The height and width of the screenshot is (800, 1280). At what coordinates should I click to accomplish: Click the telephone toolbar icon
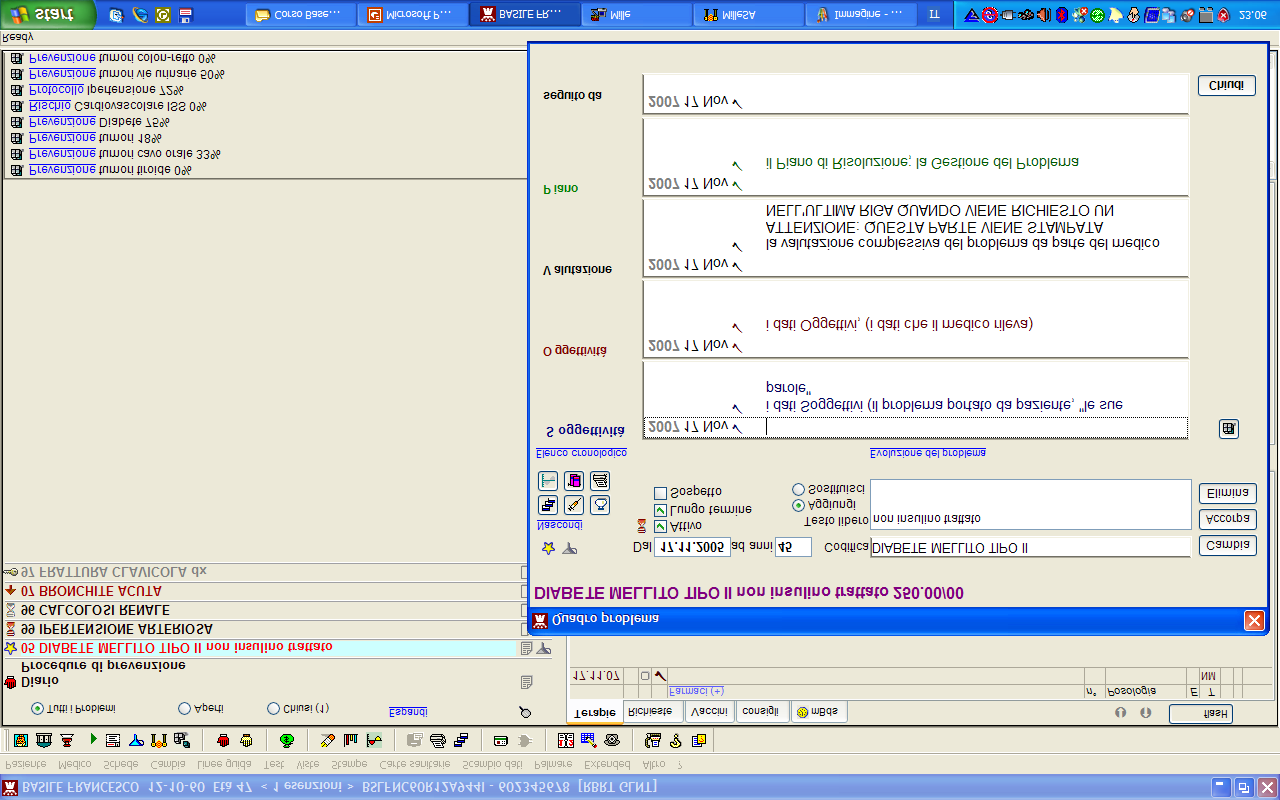[611, 740]
